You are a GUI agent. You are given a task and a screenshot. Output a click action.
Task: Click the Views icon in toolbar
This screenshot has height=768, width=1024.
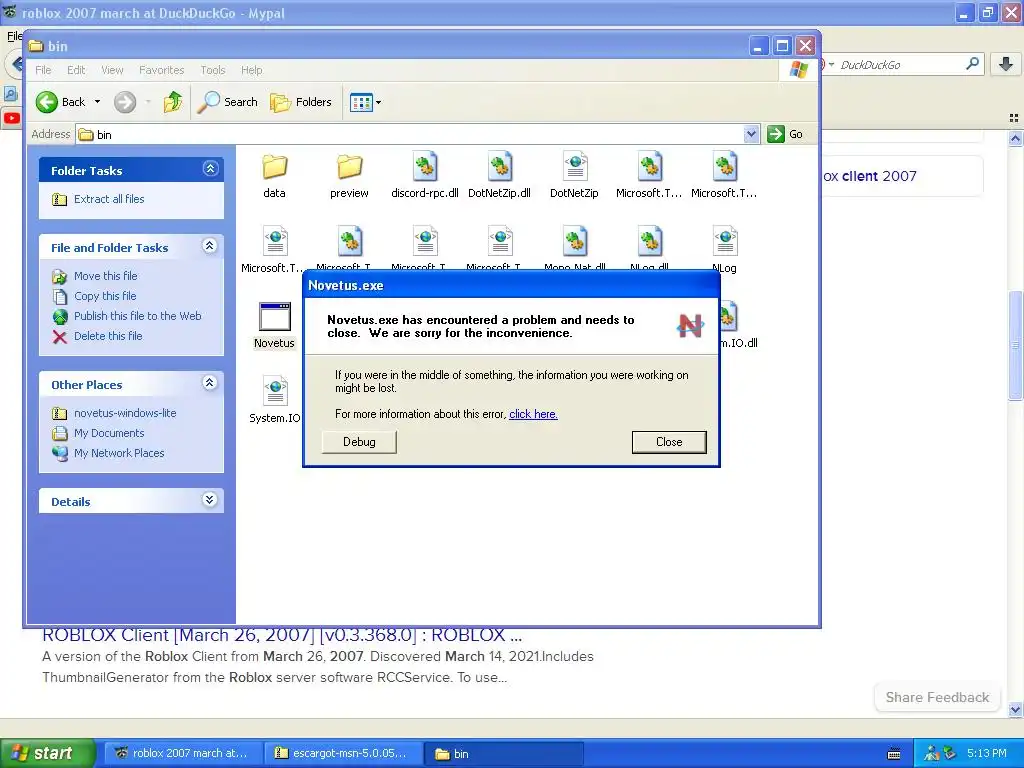click(x=361, y=102)
